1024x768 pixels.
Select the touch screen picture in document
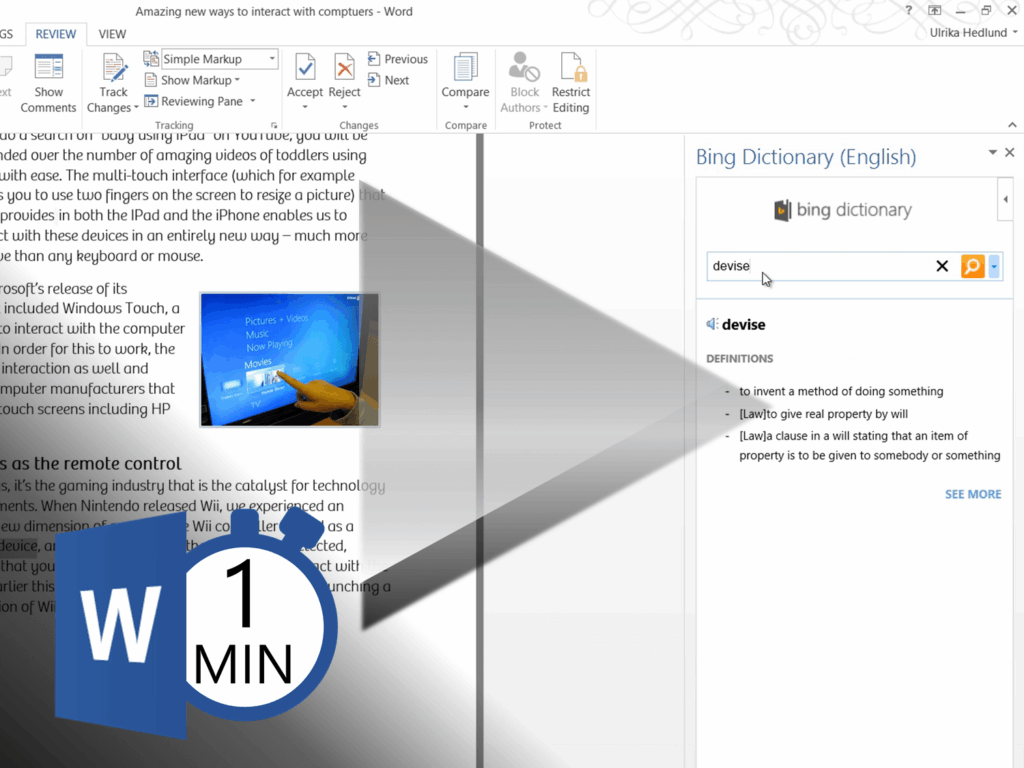click(289, 359)
